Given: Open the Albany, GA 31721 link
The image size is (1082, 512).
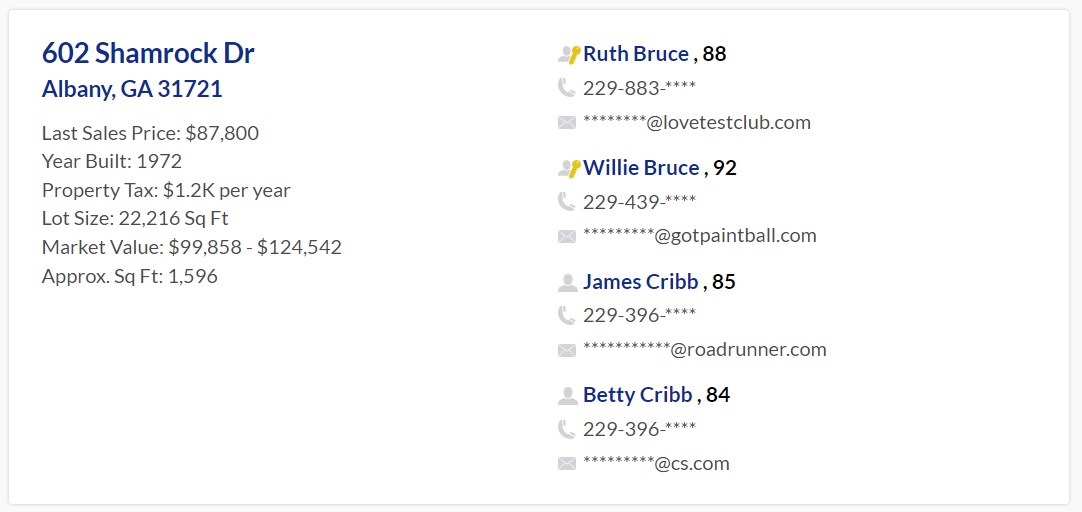Looking at the screenshot, I should point(132,89).
